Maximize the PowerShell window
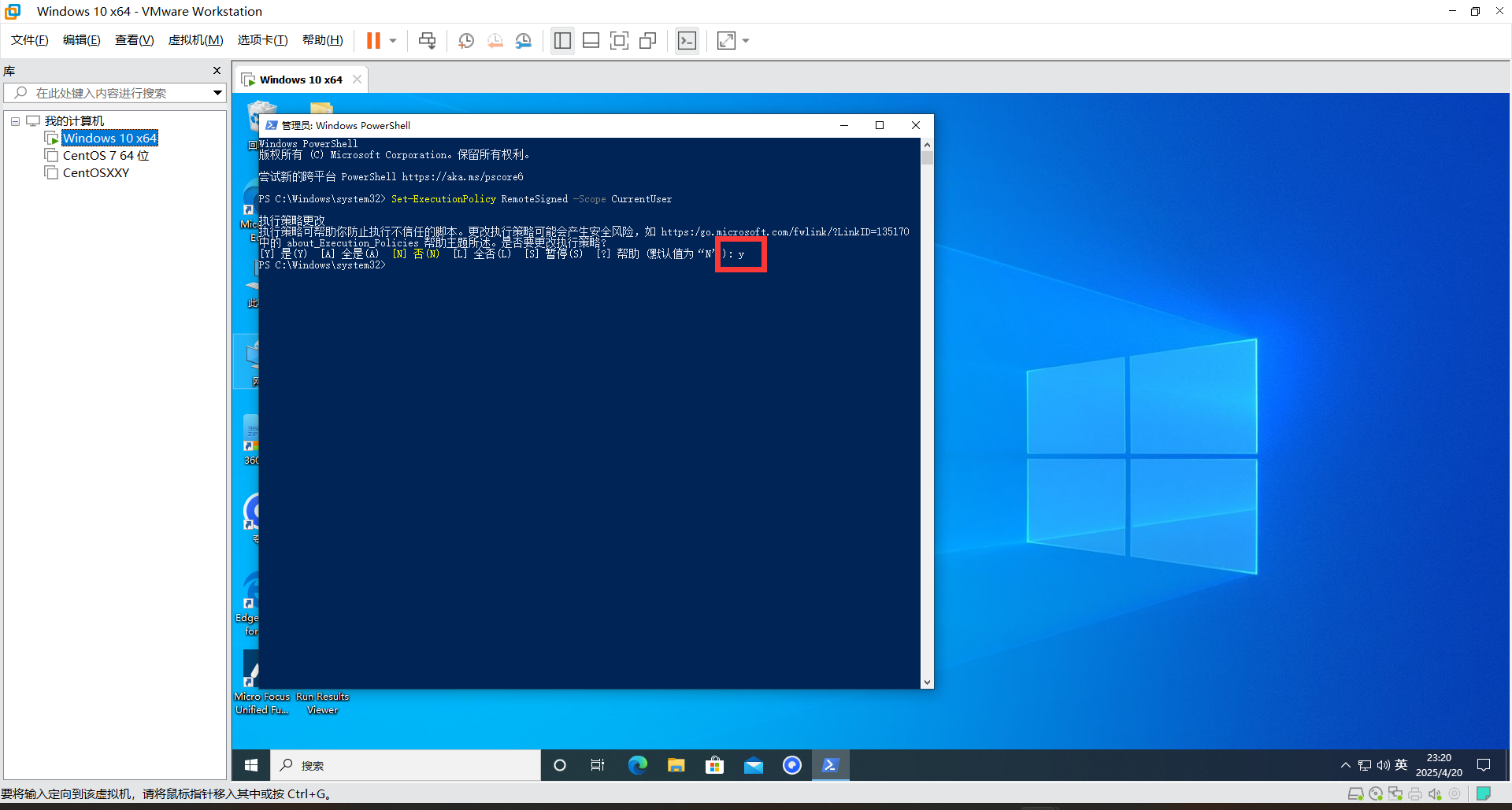This screenshot has width=1512, height=810. (880, 125)
